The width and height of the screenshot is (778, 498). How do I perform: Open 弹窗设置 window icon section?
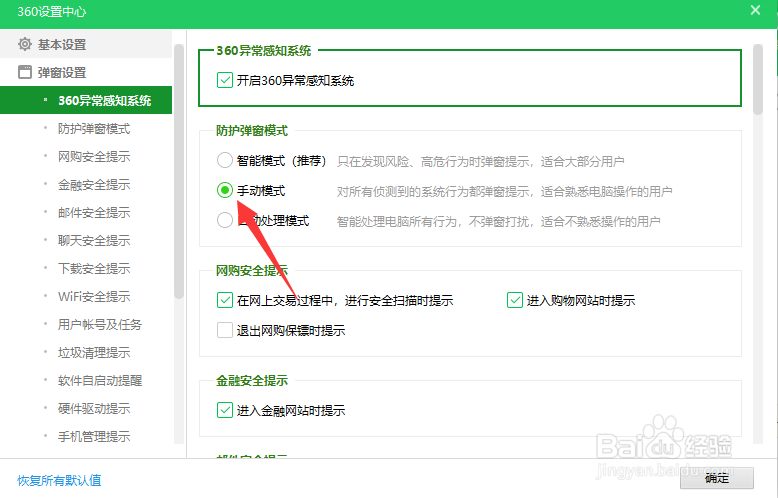pyautogui.click(x=86, y=72)
